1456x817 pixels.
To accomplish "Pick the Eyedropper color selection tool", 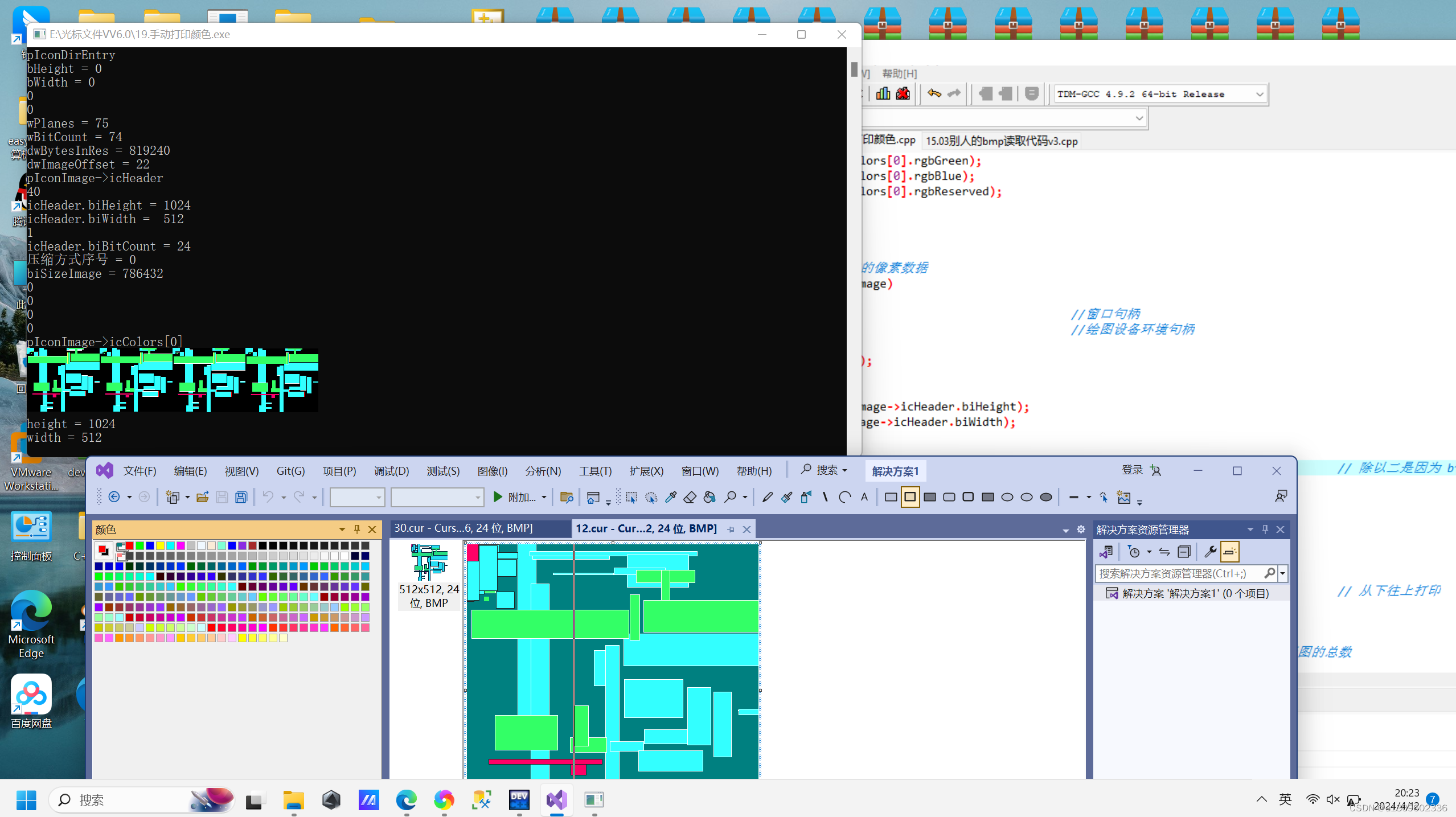I will 671,497.
